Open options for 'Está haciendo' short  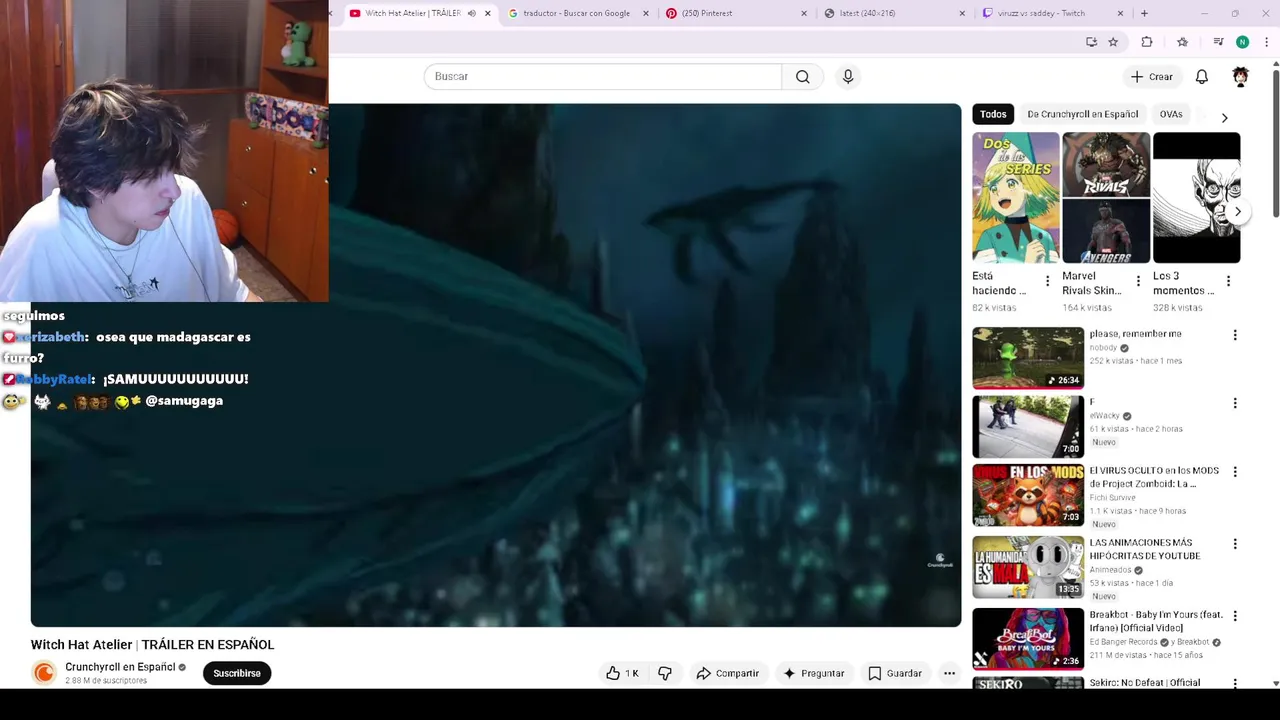click(1047, 281)
